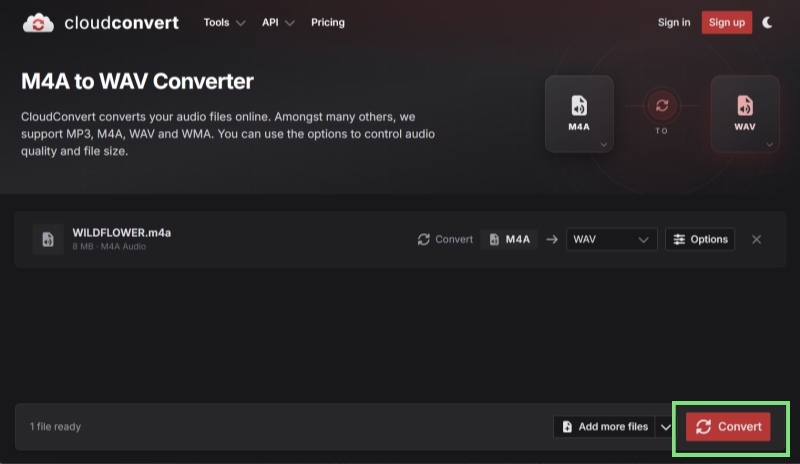Click the circular swap formats icon
The height and width of the screenshot is (464, 800).
click(x=662, y=106)
